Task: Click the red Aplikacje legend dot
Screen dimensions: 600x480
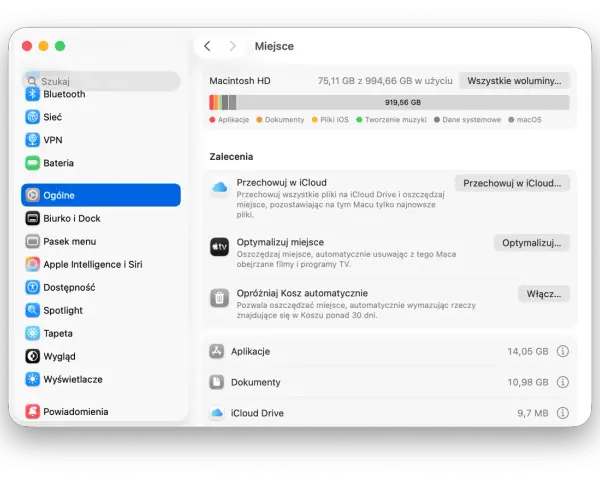Action: (x=212, y=120)
